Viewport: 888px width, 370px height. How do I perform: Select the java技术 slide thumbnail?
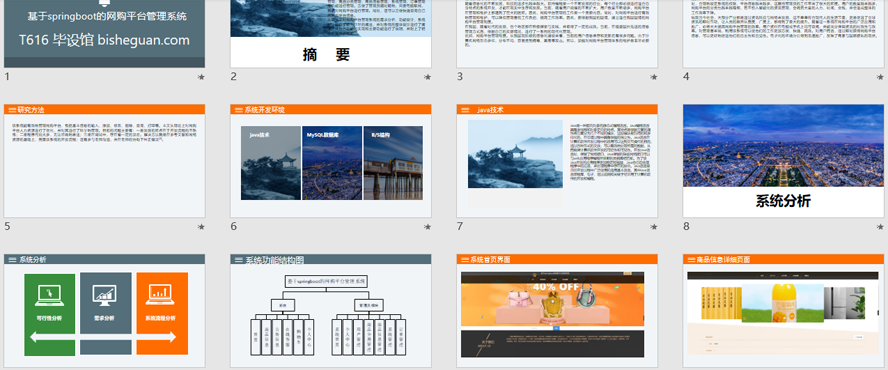[557, 161]
